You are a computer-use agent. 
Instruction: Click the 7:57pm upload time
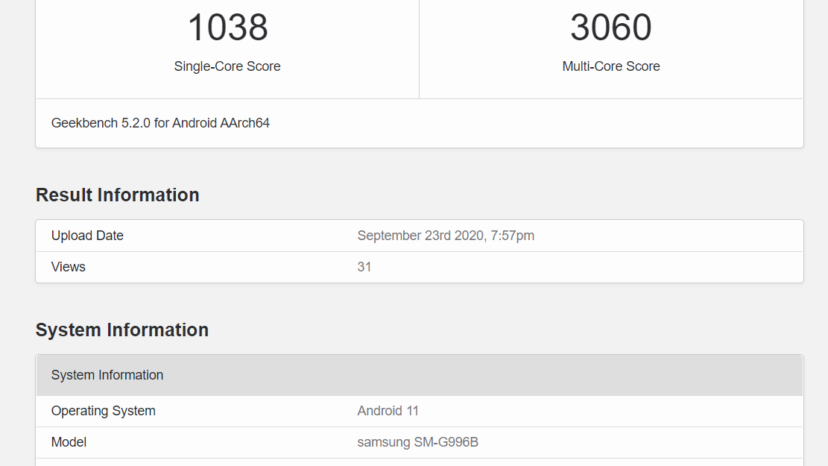coord(513,236)
